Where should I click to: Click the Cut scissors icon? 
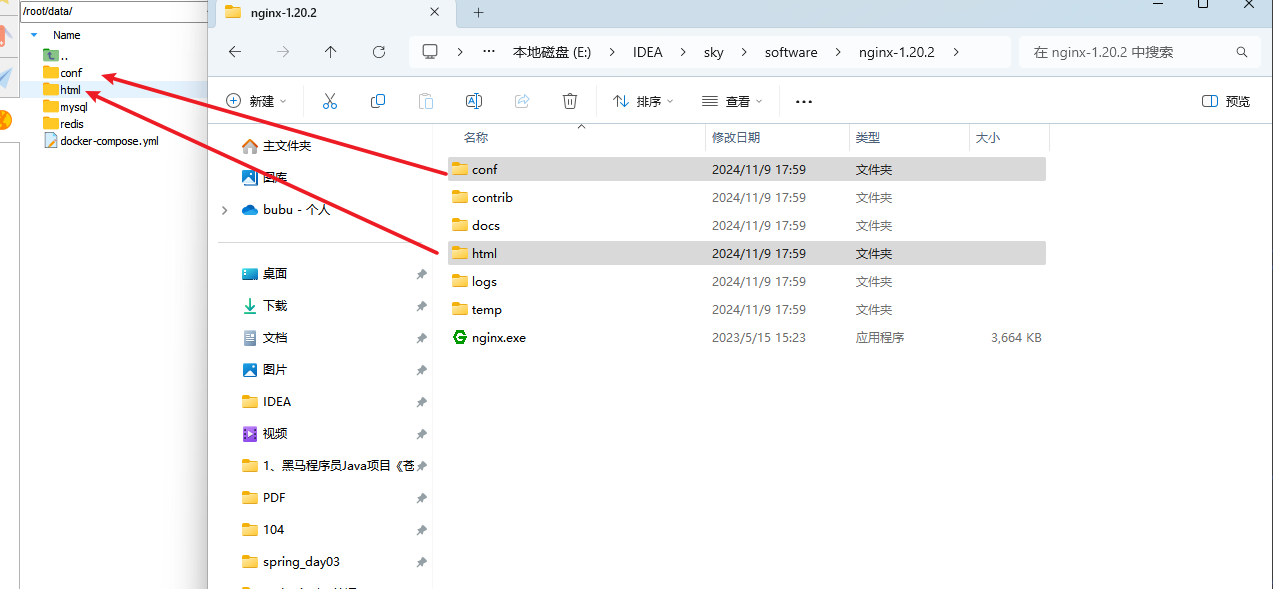click(330, 101)
